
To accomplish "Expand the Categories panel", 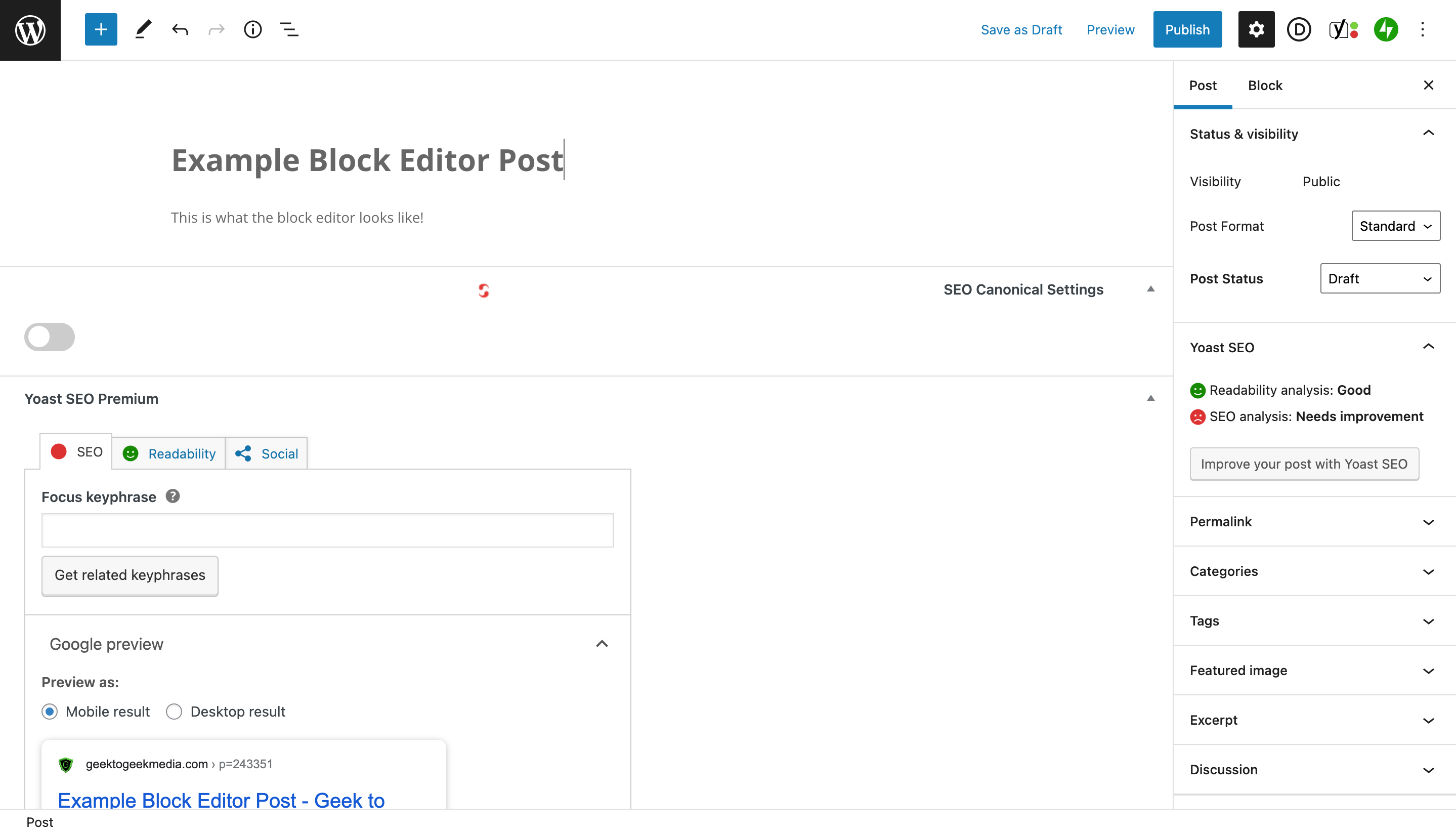I will click(x=1314, y=572).
